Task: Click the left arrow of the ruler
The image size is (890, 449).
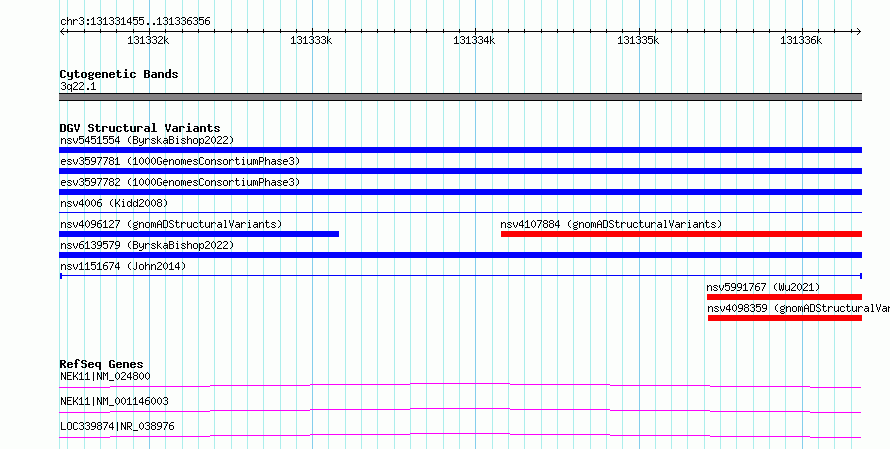Action: 62,32
